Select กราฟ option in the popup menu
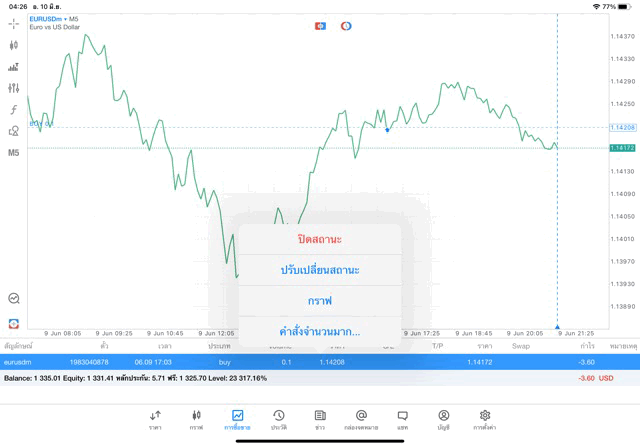640x447 pixels. click(320, 300)
